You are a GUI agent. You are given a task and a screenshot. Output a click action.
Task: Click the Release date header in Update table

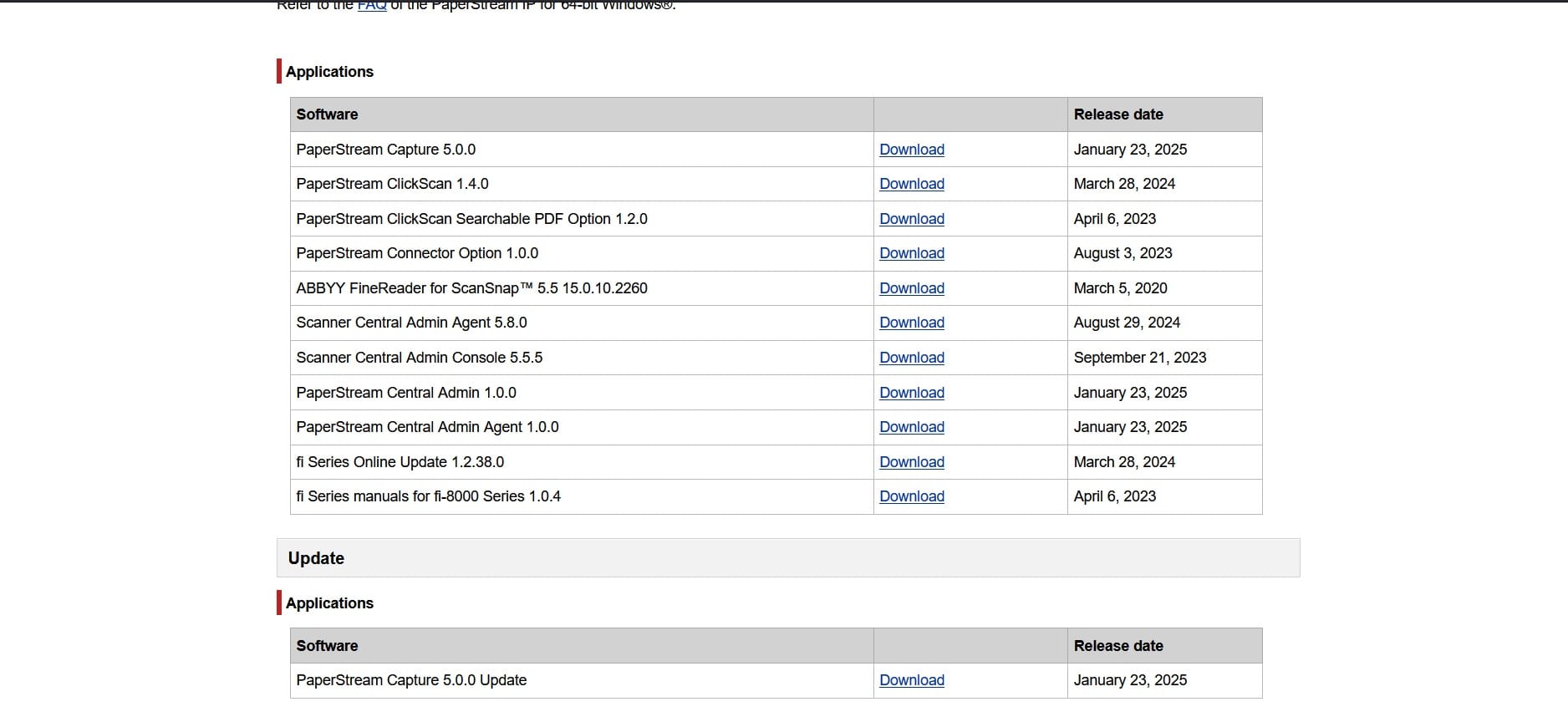pyautogui.click(x=1117, y=646)
